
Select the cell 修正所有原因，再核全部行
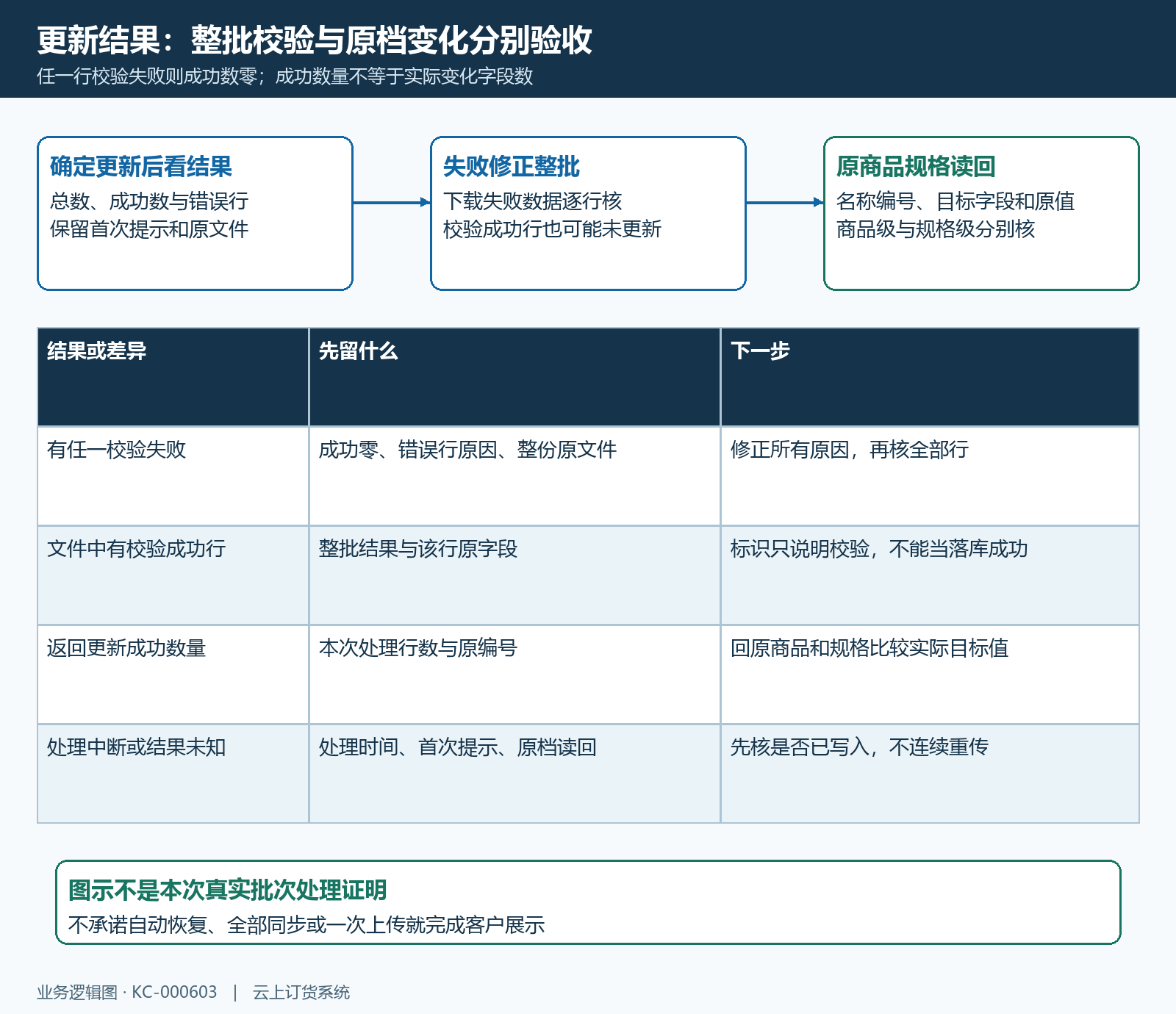[930, 476]
